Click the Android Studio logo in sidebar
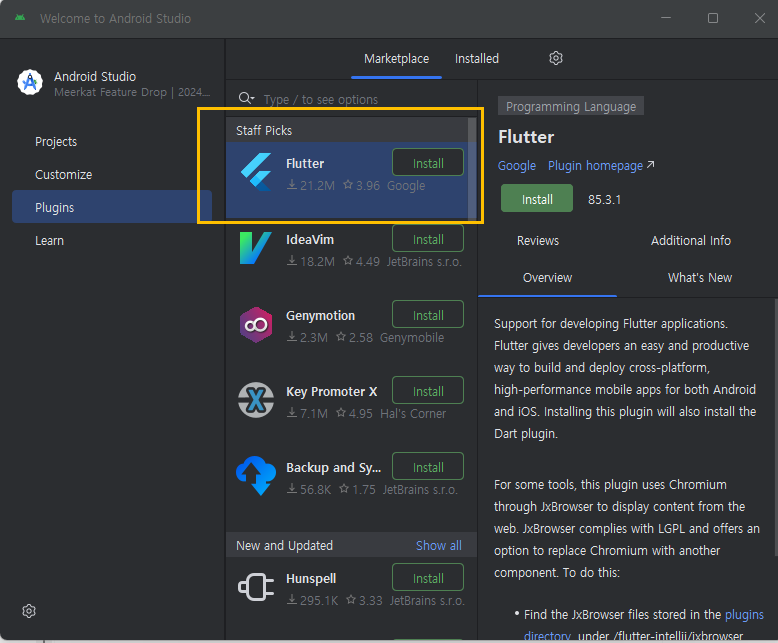Screen dimensions: 778x643 30,82
